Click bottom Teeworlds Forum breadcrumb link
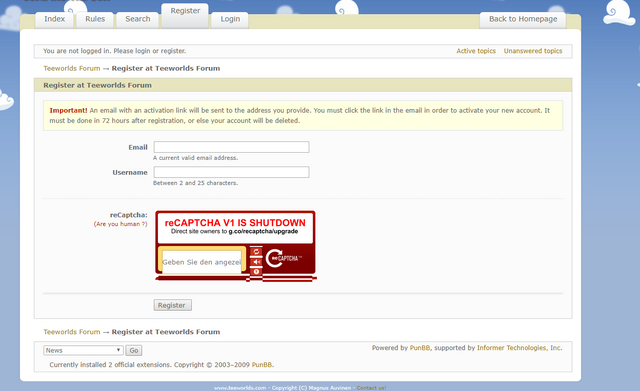Screen dimensions: 640x391 click(x=72, y=332)
